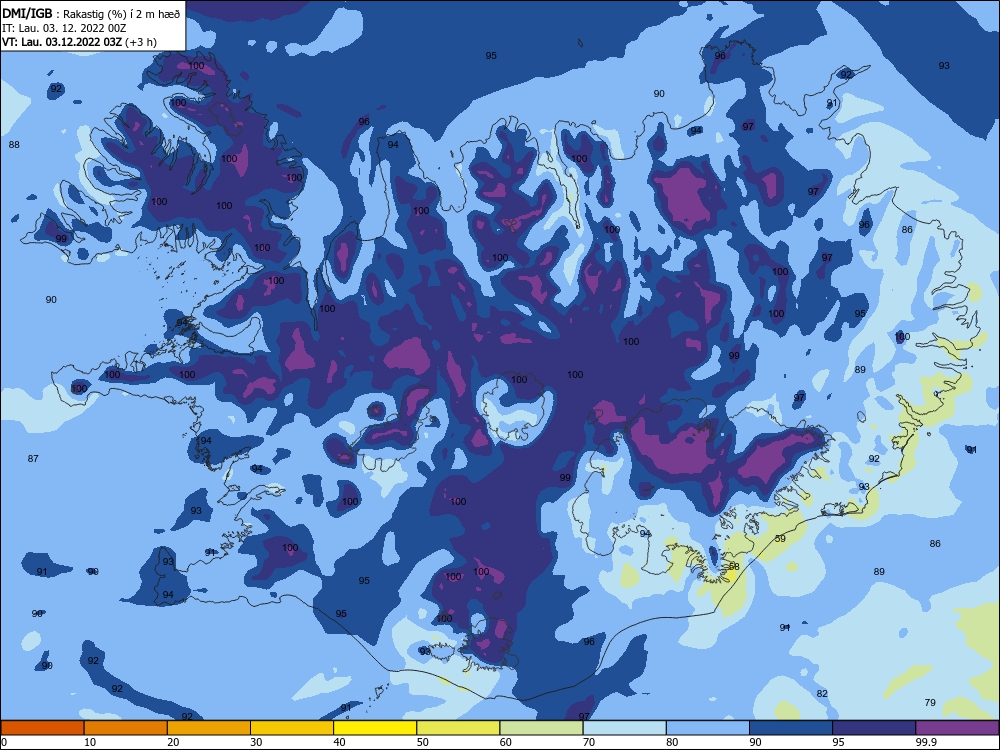
Task: Choose the 30–40 amber legend segment
Action: tap(292, 728)
